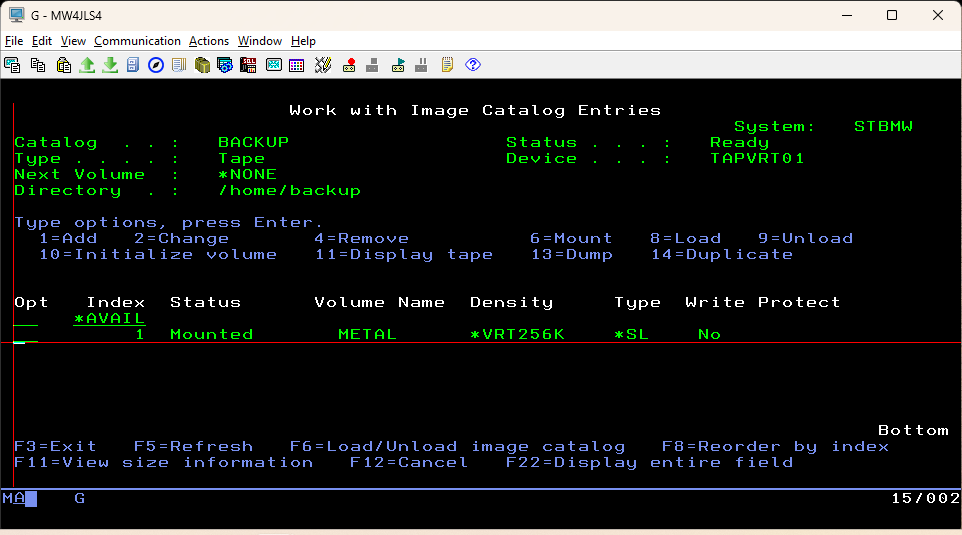Screen dimensions: 962x535
Task: Start recording macro with red dot icon
Action: 349,65
